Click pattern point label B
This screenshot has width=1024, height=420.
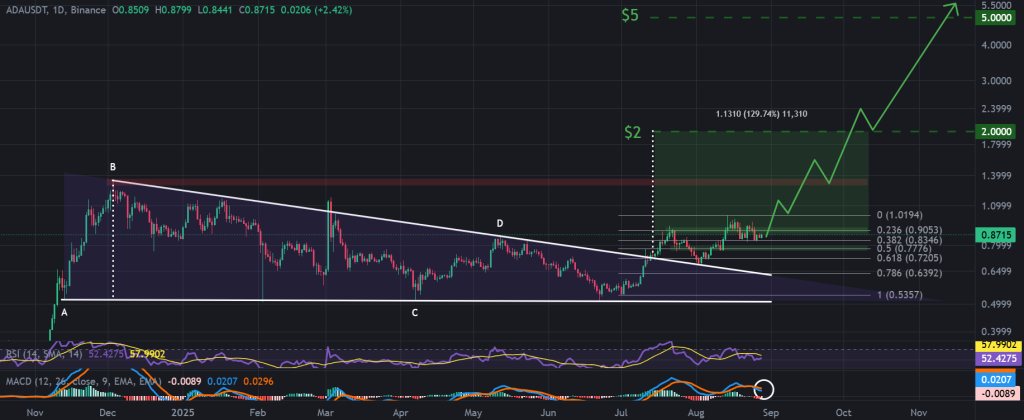113,168
